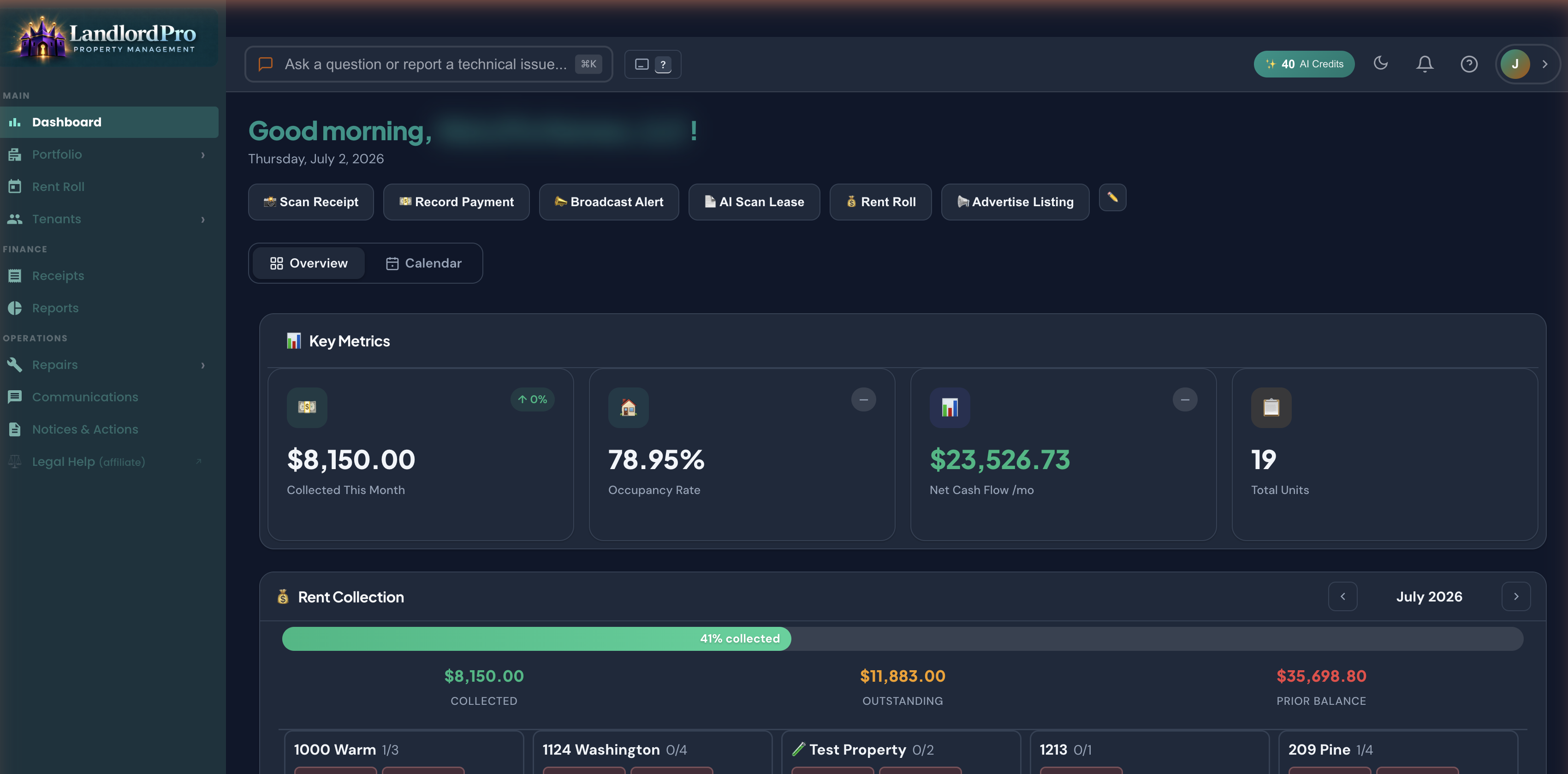Click the Record Payment quick action

(x=456, y=202)
